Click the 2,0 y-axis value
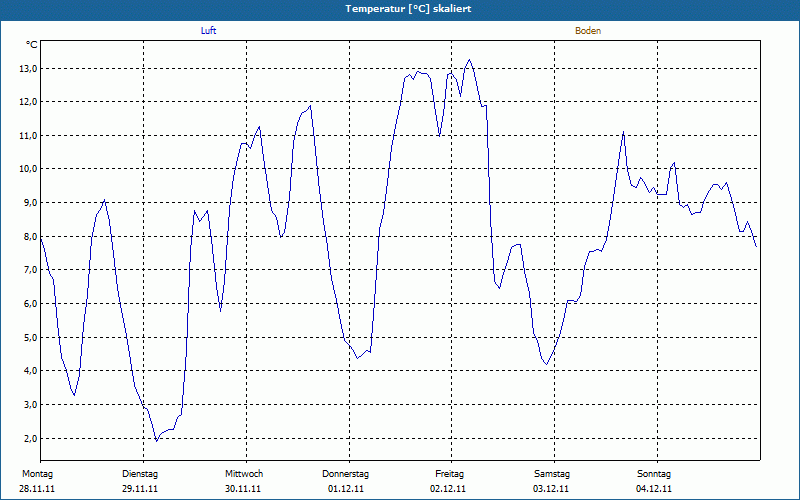 (31, 438)
